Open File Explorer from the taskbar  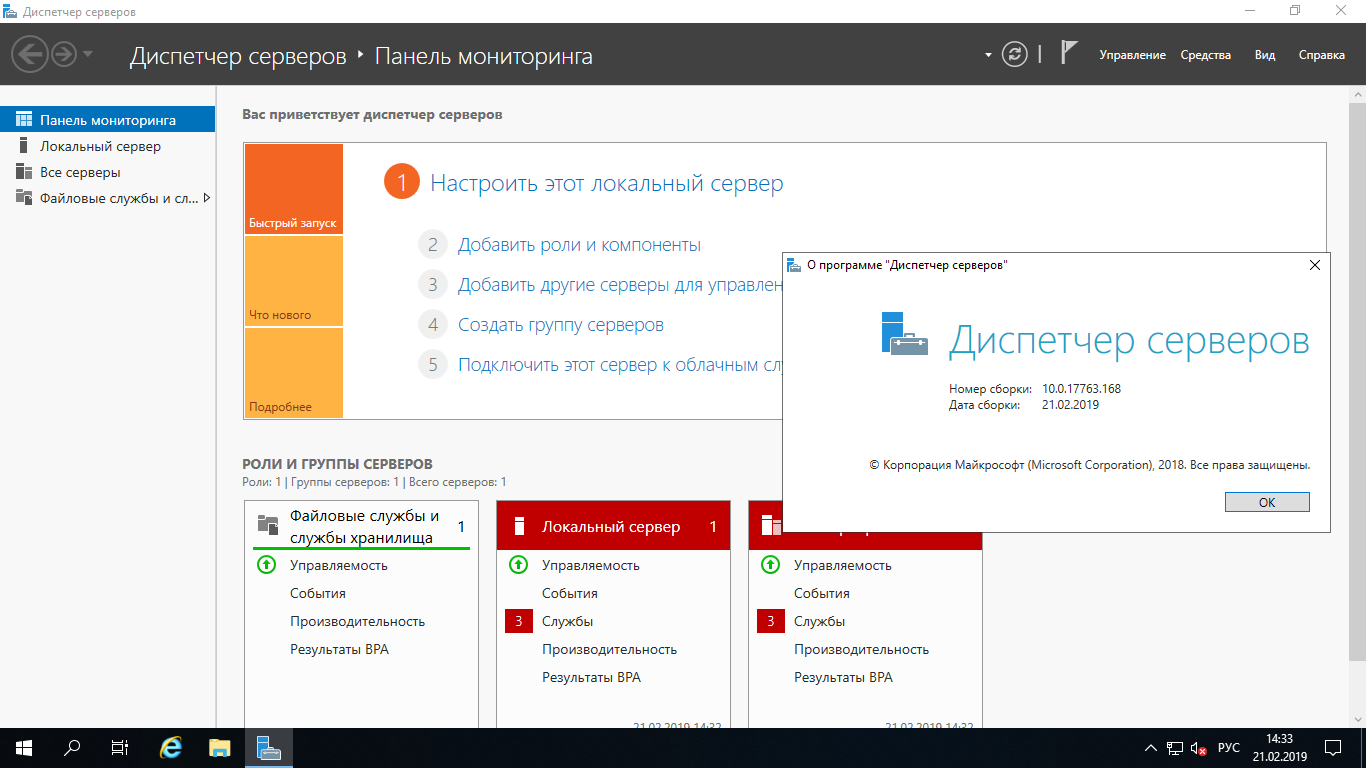(x=219, y=747)
